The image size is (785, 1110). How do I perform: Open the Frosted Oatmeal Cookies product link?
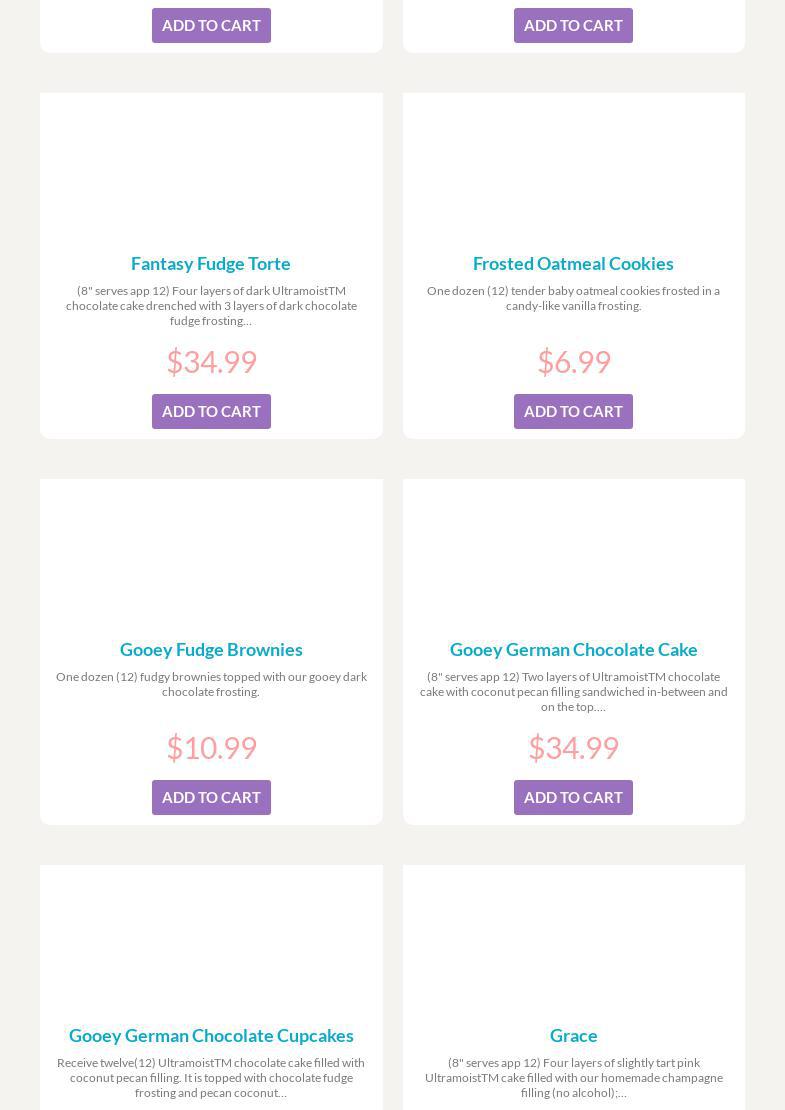[x=573, y=263]
